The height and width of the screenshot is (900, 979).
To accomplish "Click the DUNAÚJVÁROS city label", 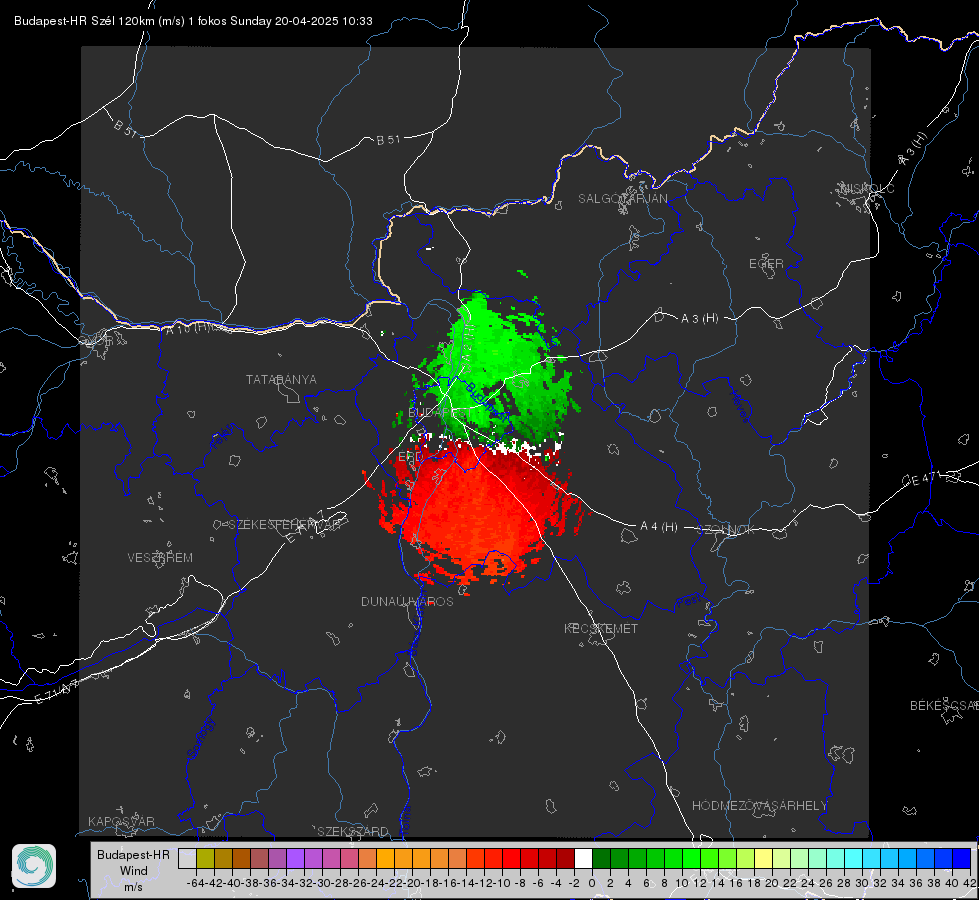I will click(407, 601).
